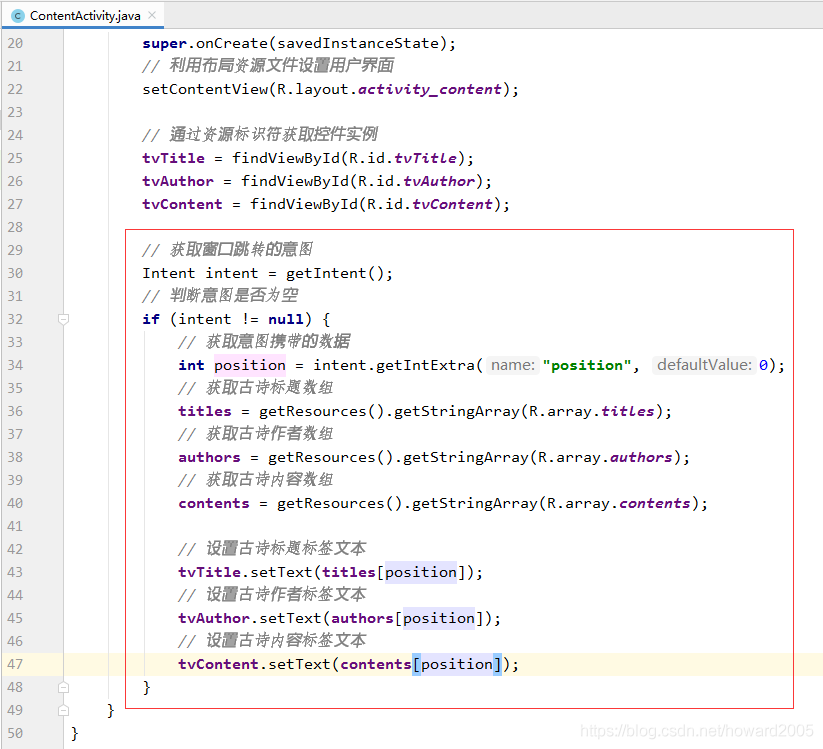Click 'titles' variable on line 36

coord(205,412)
